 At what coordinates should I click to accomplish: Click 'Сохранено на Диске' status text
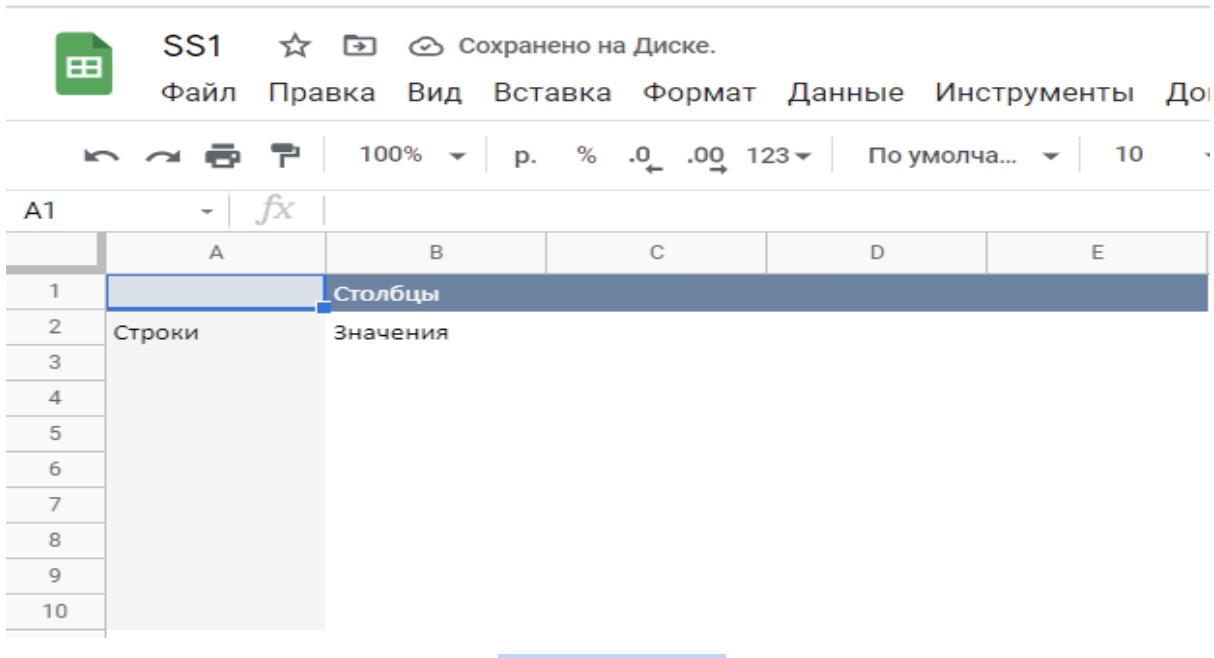(587, 46)
